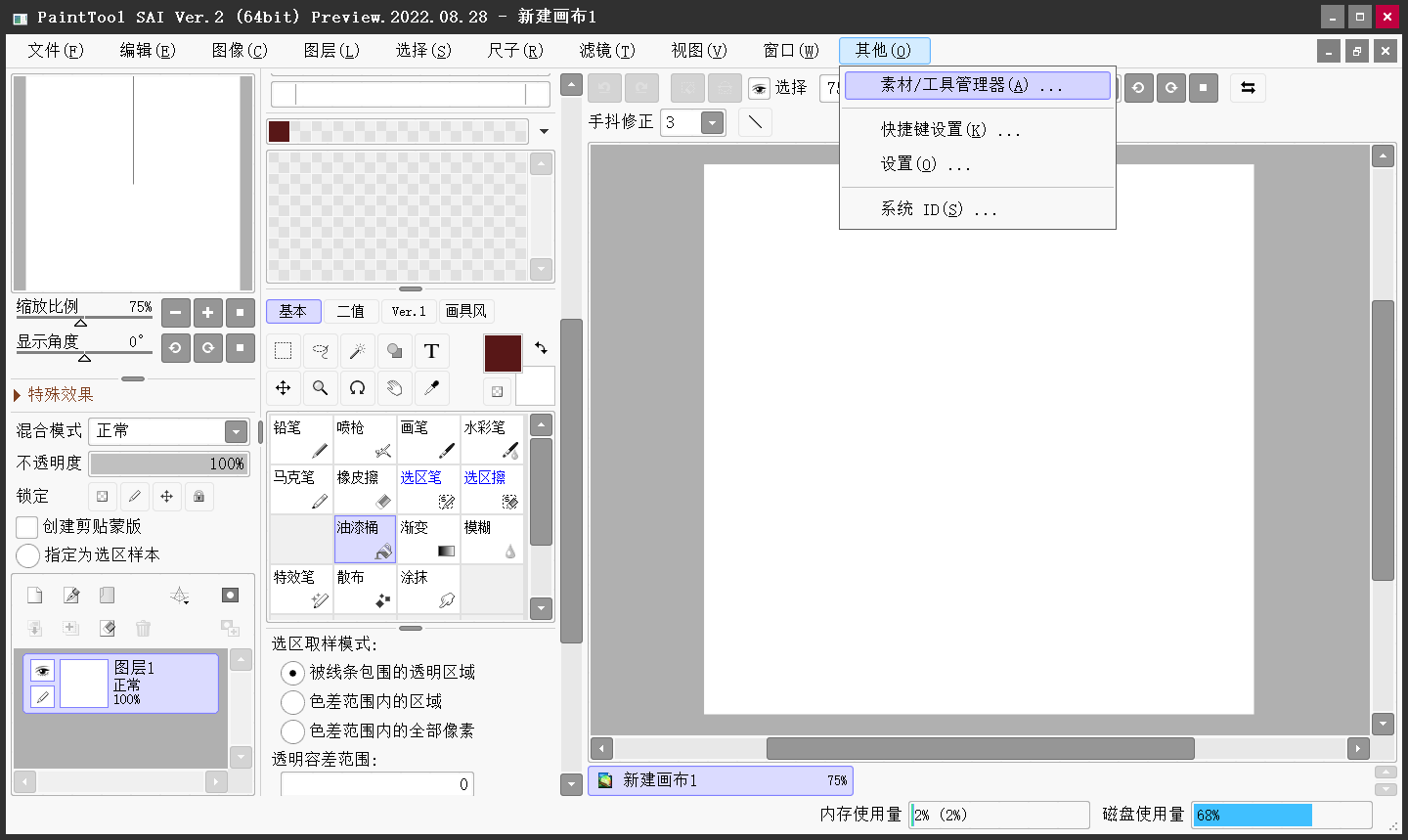Adjust the 不透明度 opacity slider
1408x840 pixels.
pos(169,464)
